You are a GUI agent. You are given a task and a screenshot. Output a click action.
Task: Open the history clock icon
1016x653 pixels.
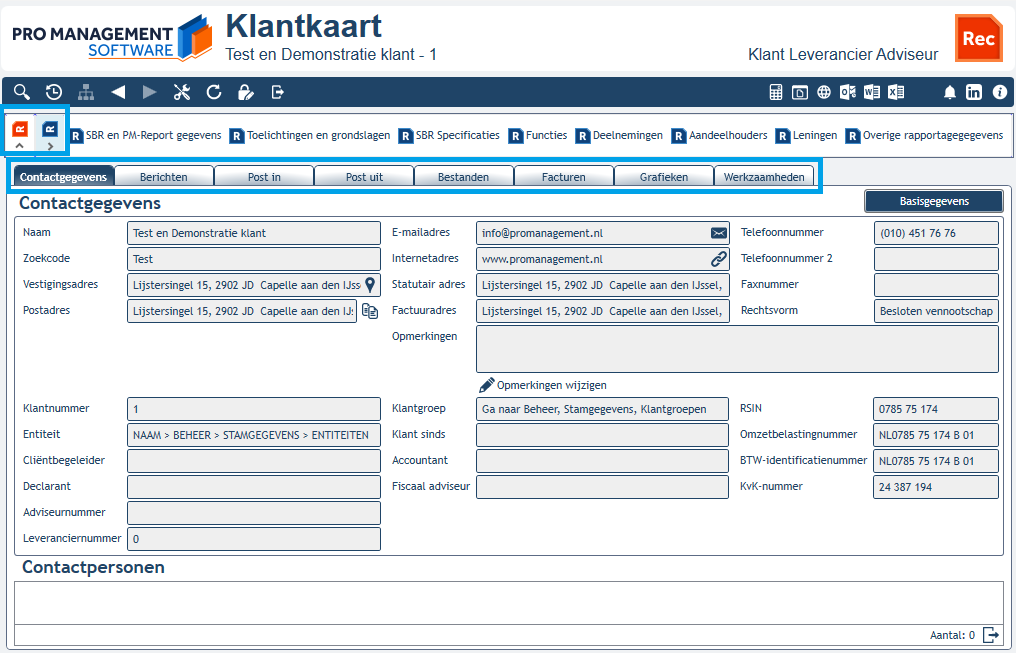[54, 92]
